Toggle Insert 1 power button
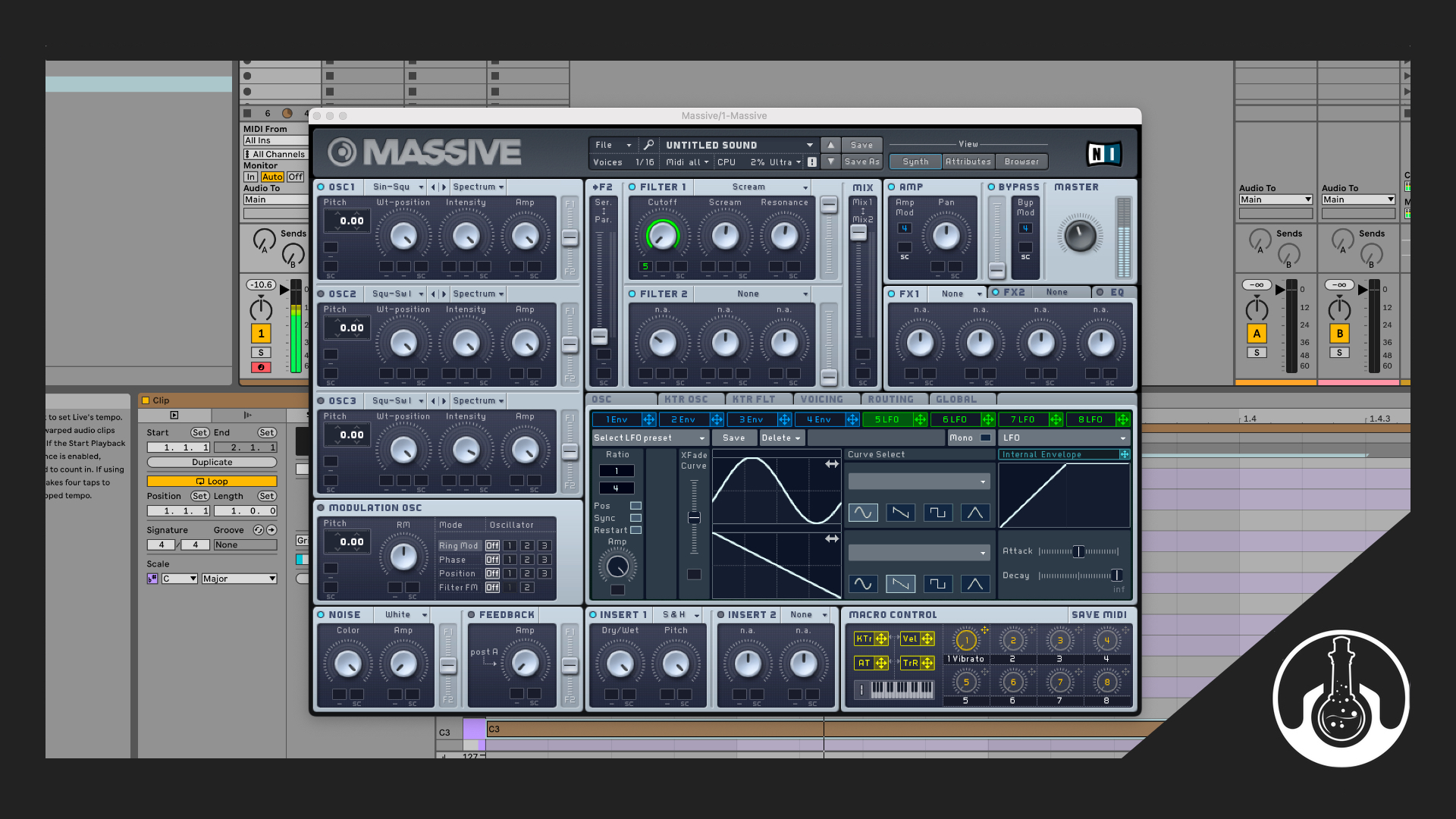The height and width of the screenshot is (819, 1456). (x=593, y=615)
